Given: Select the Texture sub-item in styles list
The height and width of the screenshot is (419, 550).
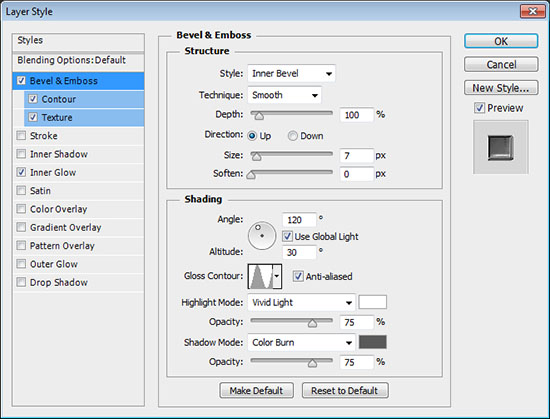Looking at the screenshot, I should (x=84, y=117).
